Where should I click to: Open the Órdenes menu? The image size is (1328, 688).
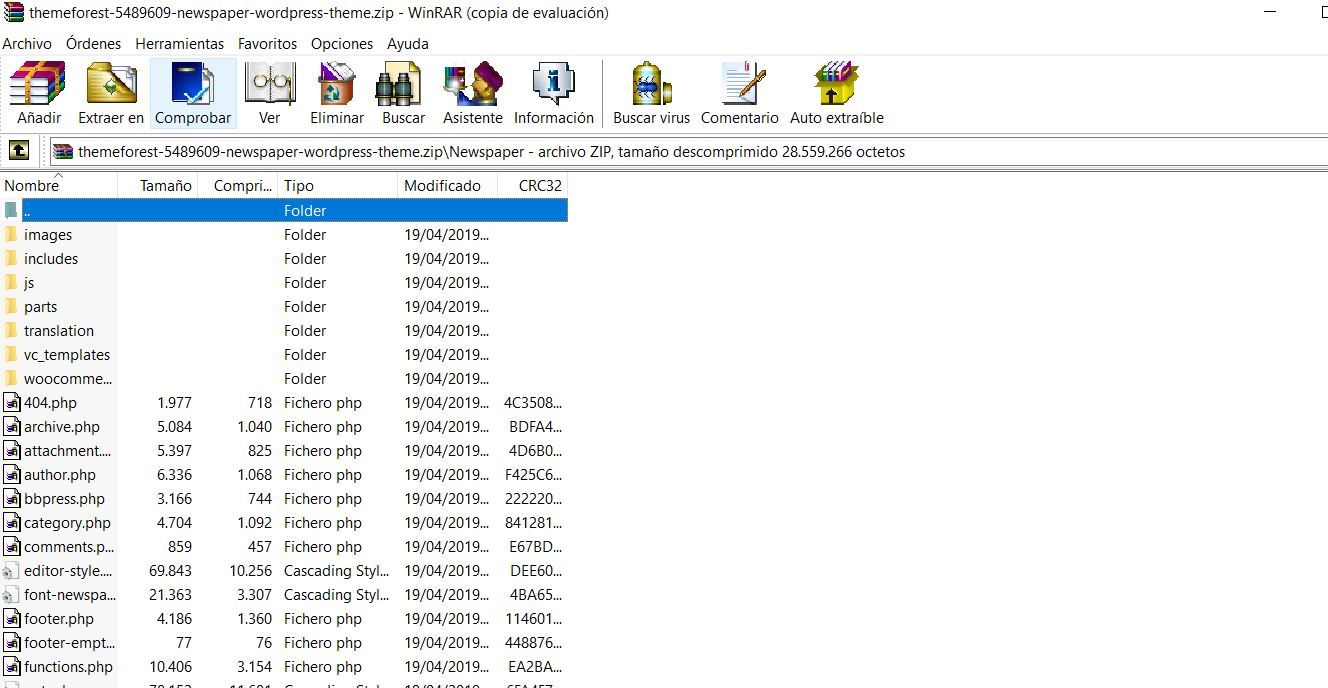(x=94, y=44)
